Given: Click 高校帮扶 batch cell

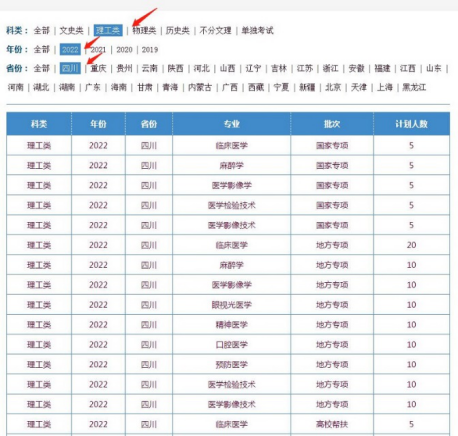Looking at the screenshot, I should click(332, 424).
